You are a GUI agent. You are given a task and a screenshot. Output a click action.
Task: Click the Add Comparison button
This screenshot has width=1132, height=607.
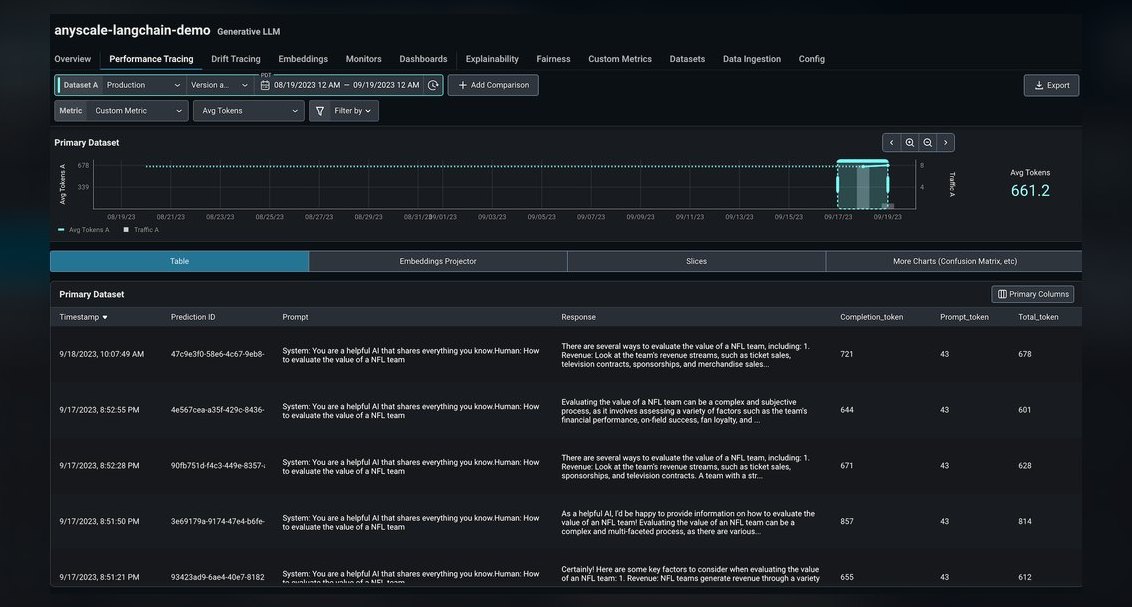point(493,85)
